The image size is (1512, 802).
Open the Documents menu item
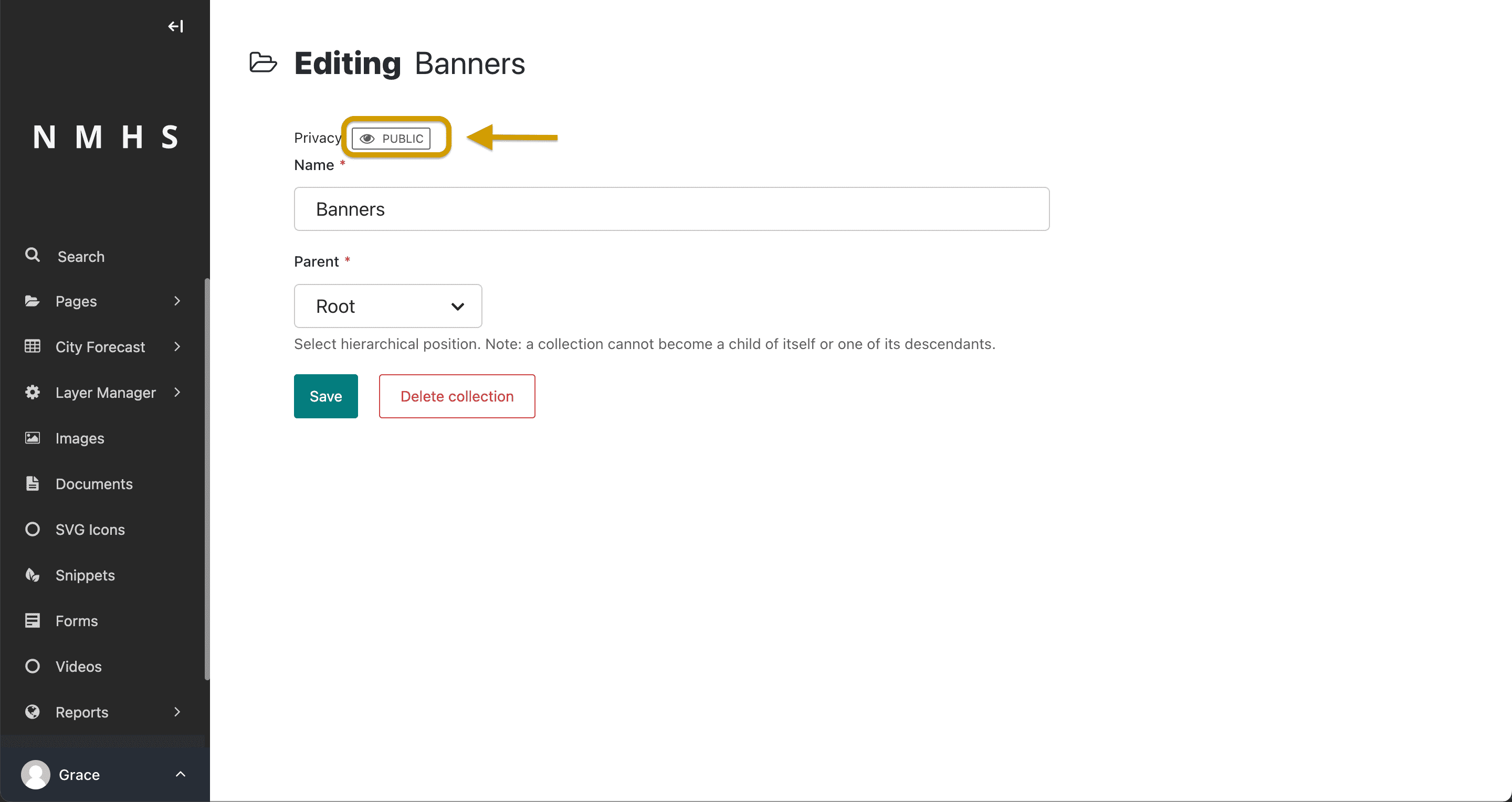coord(94,484)
